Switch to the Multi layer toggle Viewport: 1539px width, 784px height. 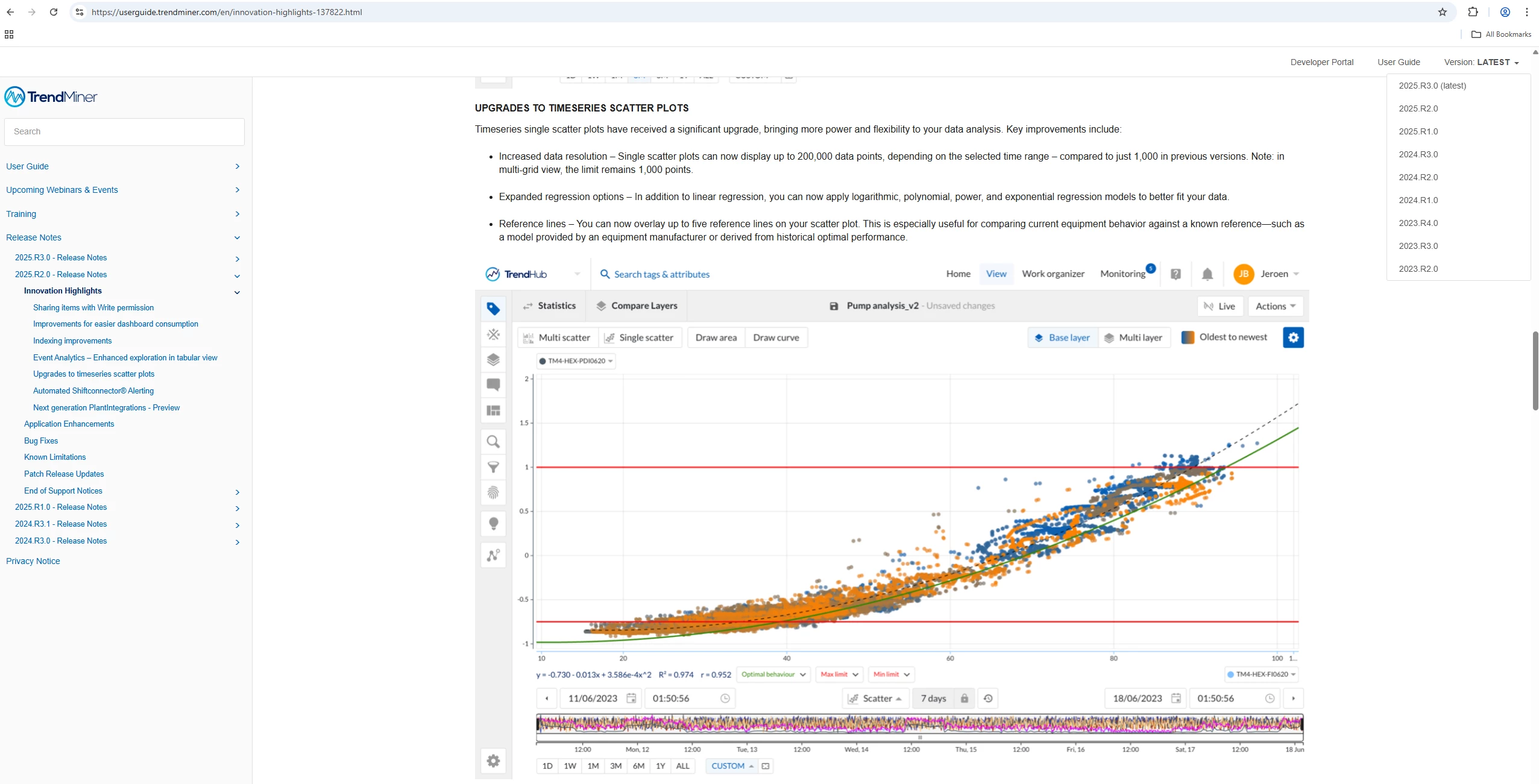(1133, 337)
